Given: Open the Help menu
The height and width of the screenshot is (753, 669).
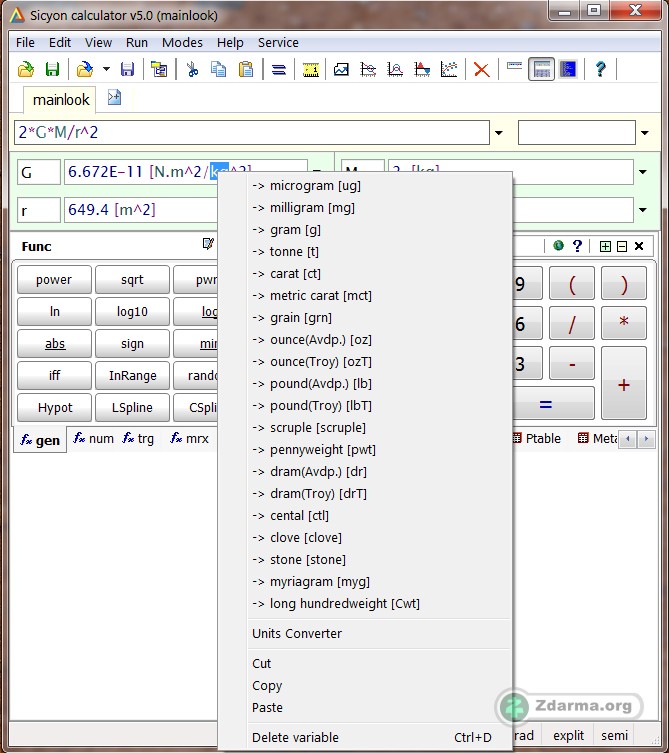Looking at the screenshot, I should point(230,43).
